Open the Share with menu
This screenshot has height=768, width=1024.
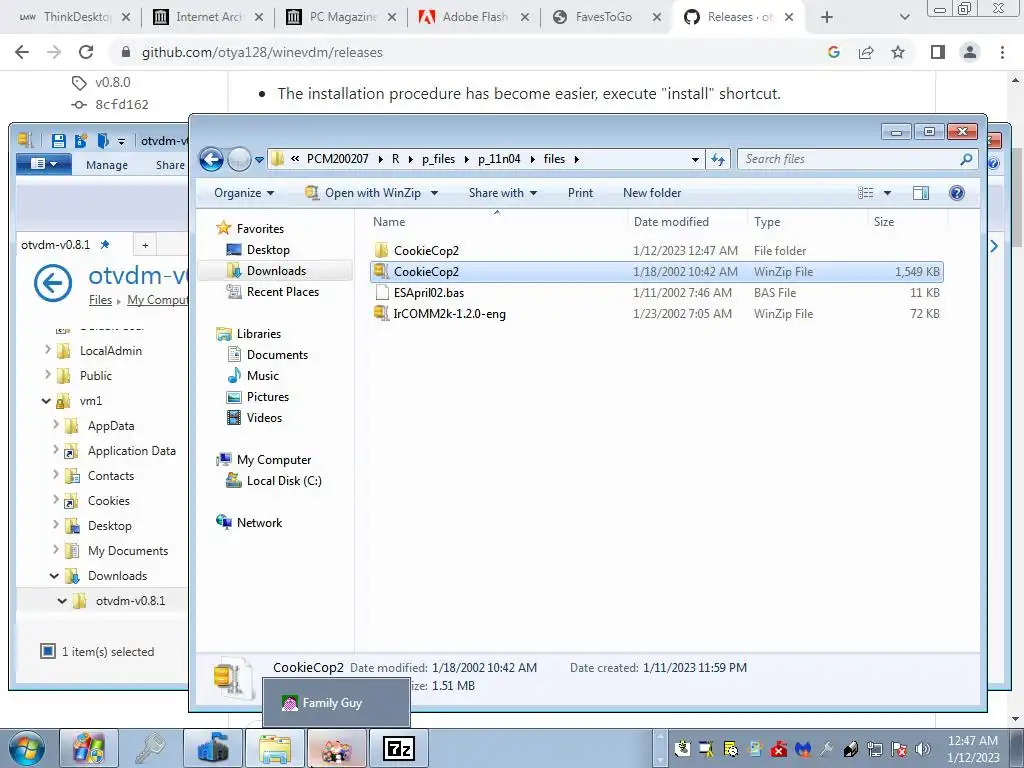coord(503,193)
